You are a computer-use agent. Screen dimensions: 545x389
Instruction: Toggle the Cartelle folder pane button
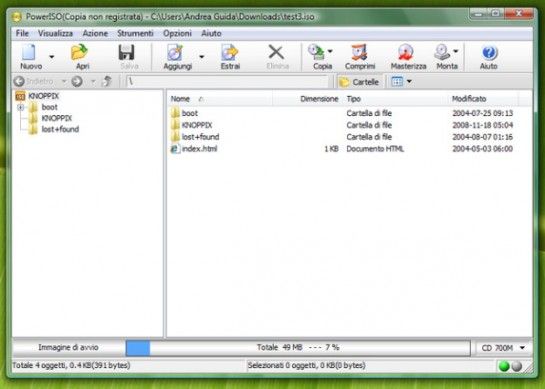[x=359, y=82]
